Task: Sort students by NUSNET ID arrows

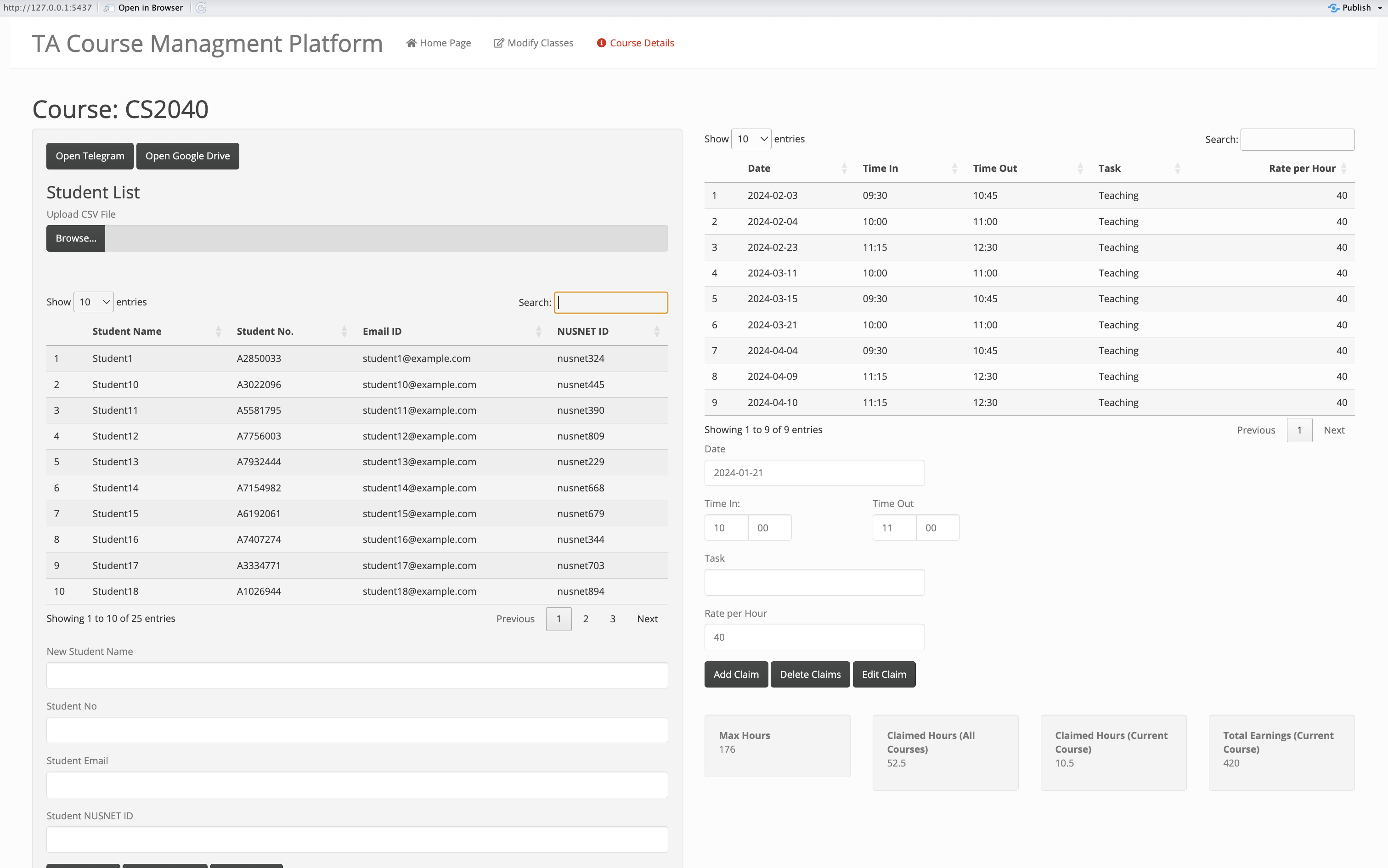Action: click(657, 331)
